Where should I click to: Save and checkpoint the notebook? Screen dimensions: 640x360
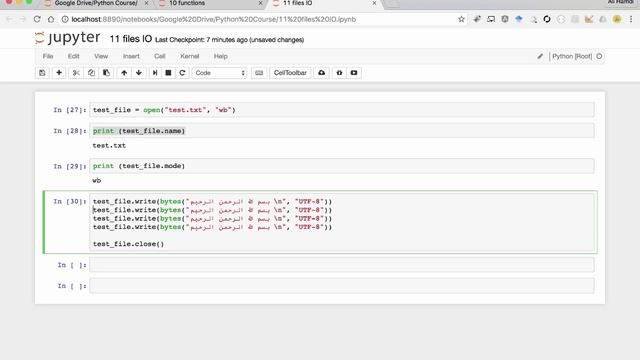click(42, 73)
